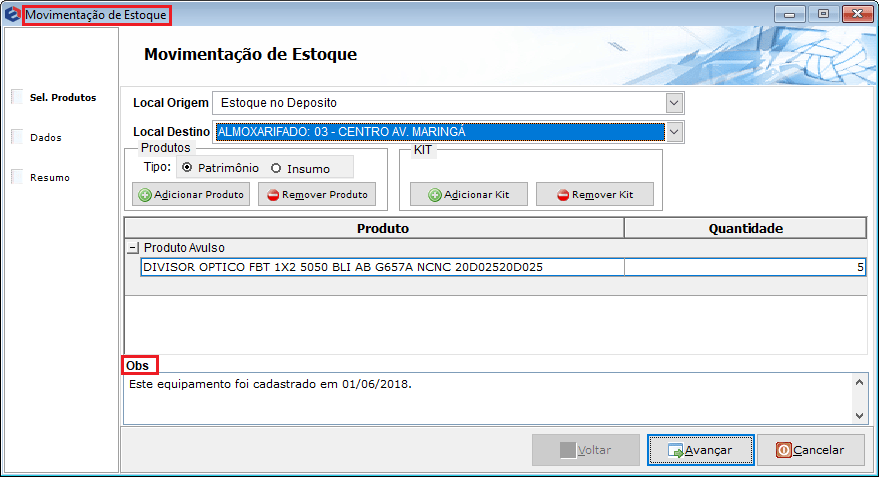Click the Quantidade column header
This screenshot has width=879, height=477.
(746, 228)
